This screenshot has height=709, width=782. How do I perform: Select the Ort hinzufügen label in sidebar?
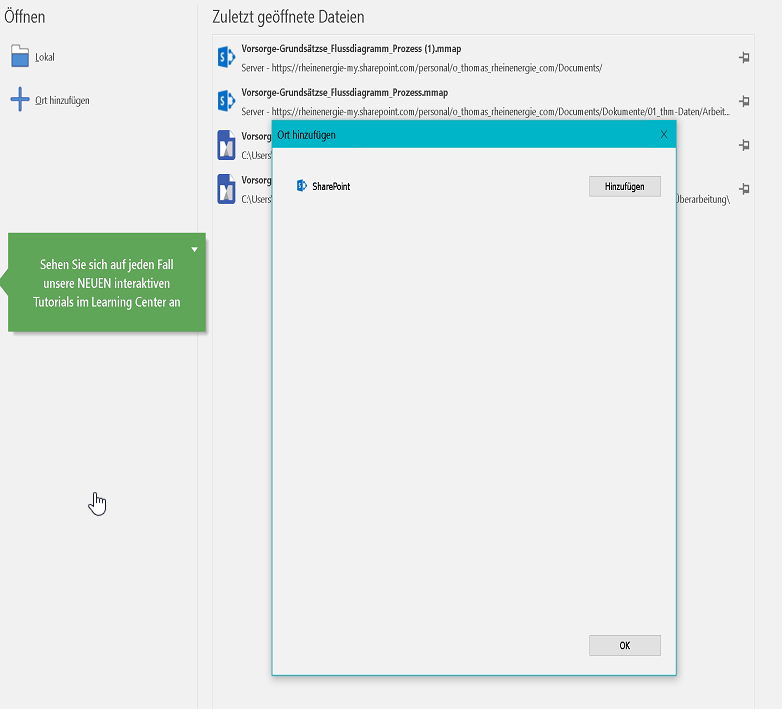[x=62, y=101]
